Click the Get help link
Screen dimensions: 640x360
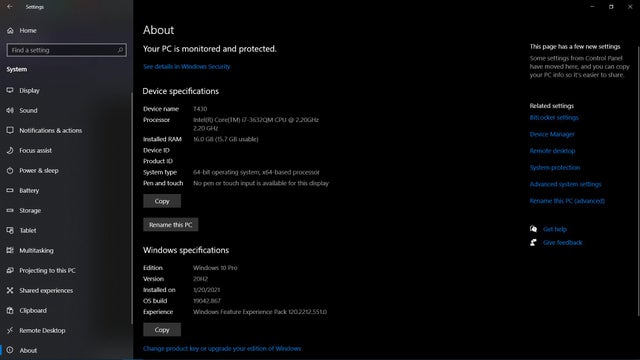point(555,229)
